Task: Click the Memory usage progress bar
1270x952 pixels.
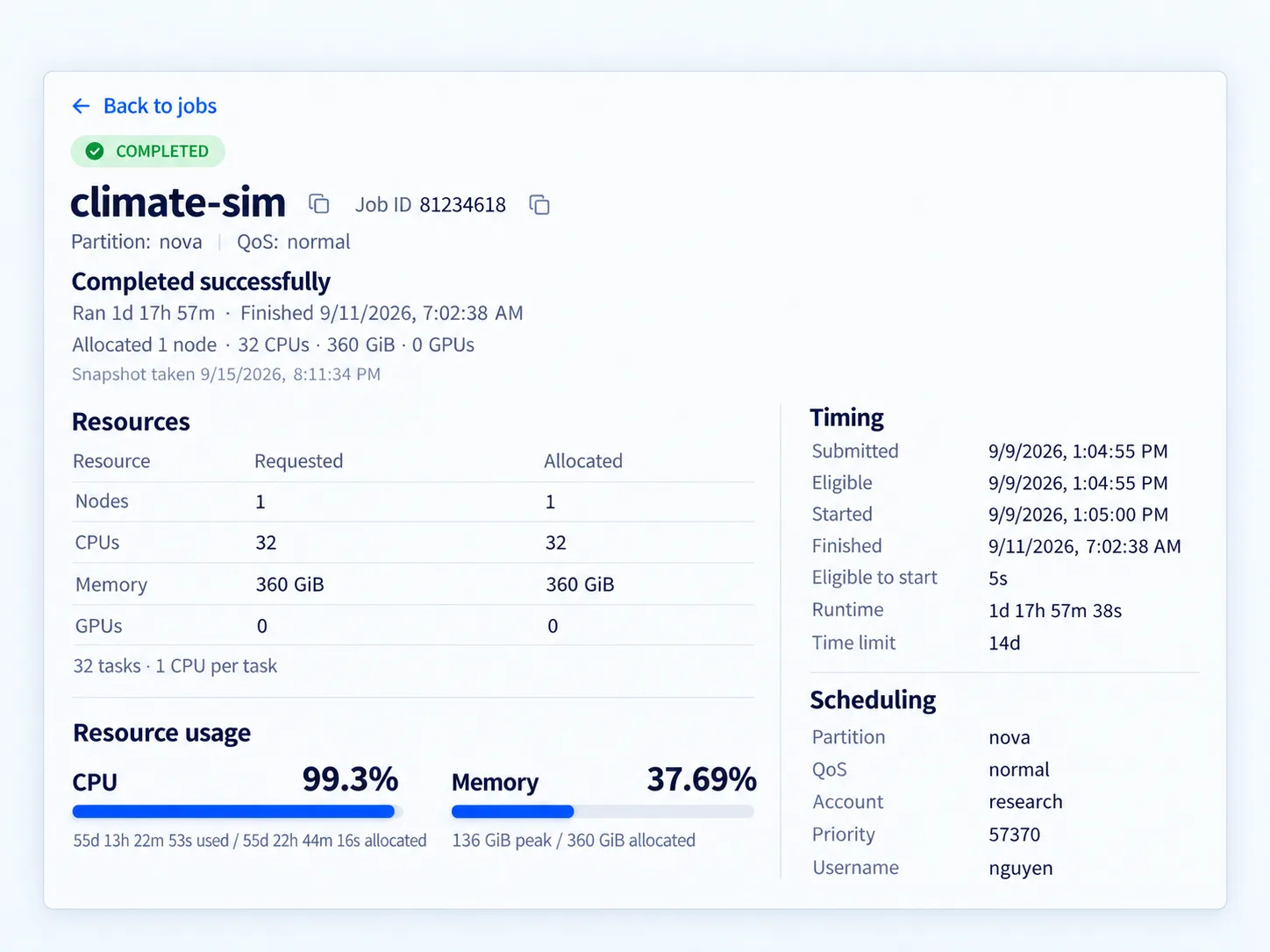Action: click(603, 812)
